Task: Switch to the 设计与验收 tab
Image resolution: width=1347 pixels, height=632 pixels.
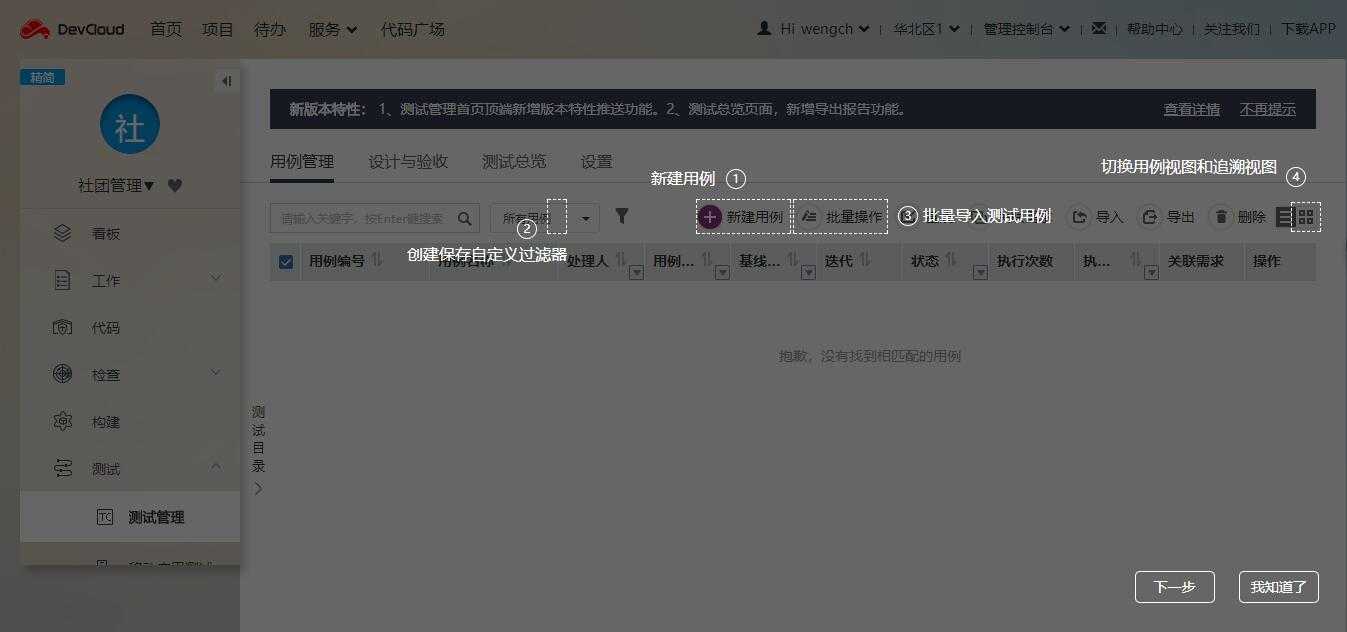Action: coord(408,162)
